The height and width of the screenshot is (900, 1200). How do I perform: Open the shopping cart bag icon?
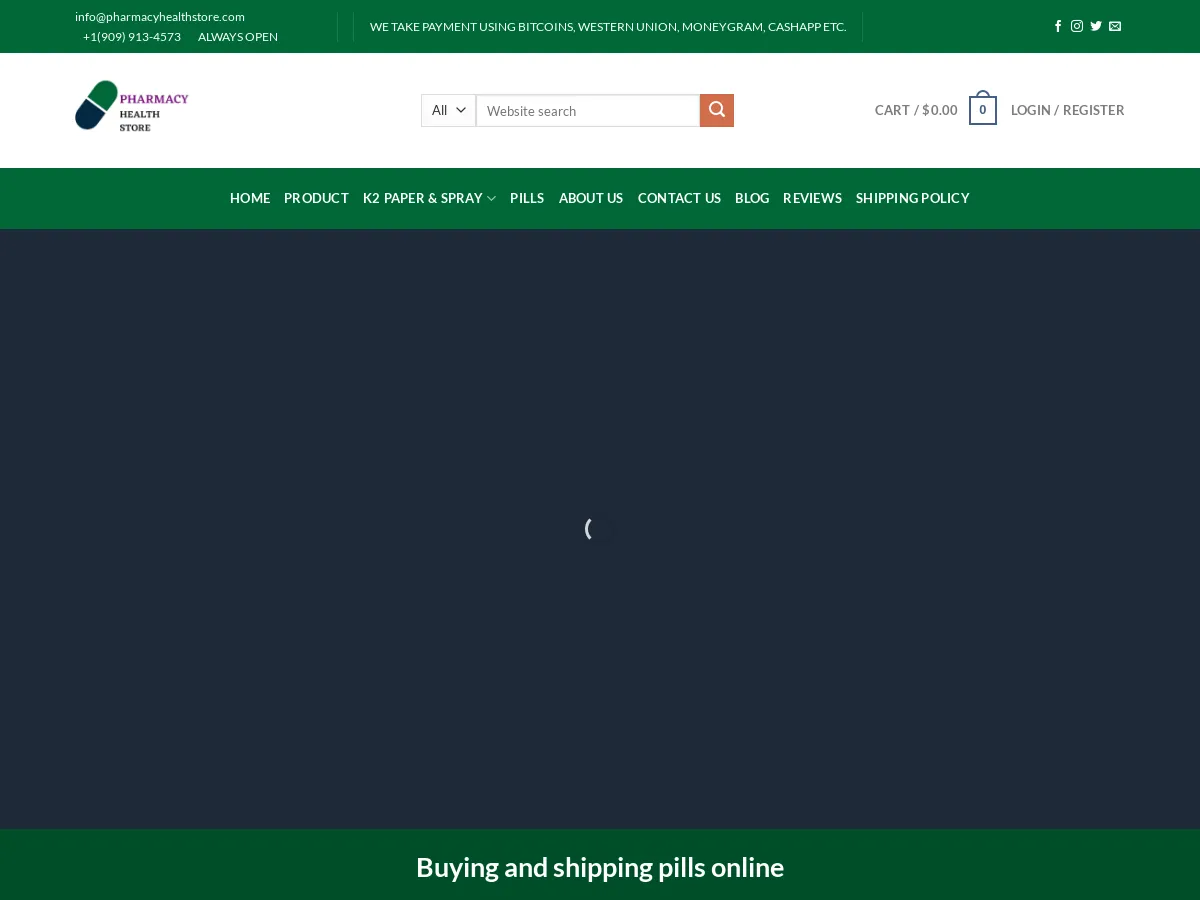pos(982,110)
